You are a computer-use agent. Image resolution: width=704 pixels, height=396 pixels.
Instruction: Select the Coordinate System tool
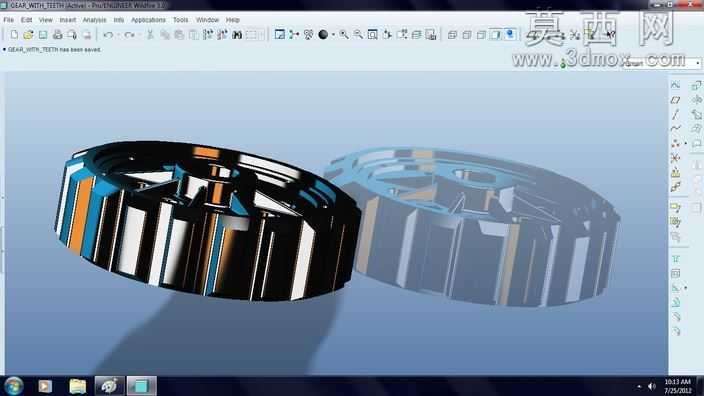click(x=675, y=158)
